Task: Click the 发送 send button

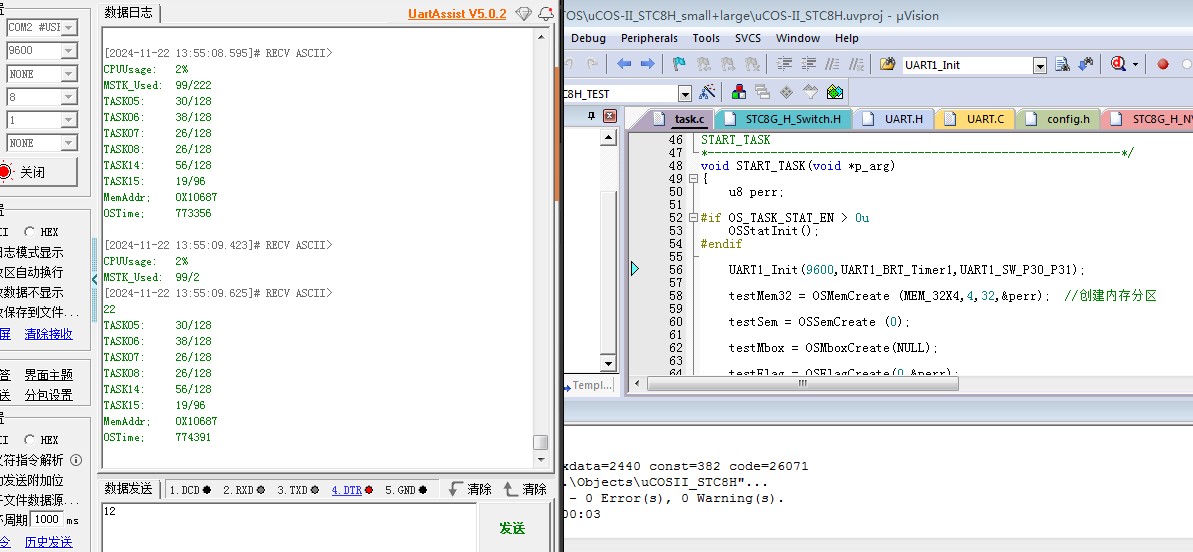Action: pyautogui.click(x=513, y=528)
